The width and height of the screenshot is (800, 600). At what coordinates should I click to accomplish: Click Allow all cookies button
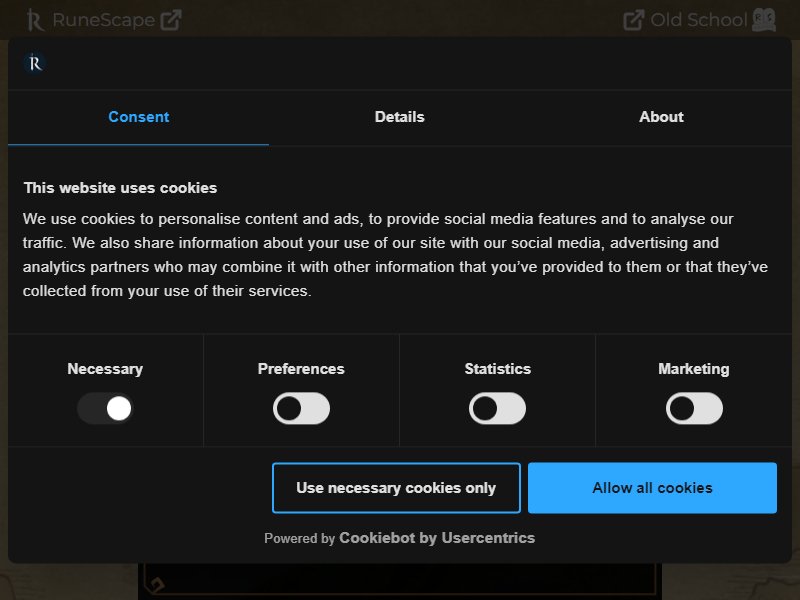point(653,488)
